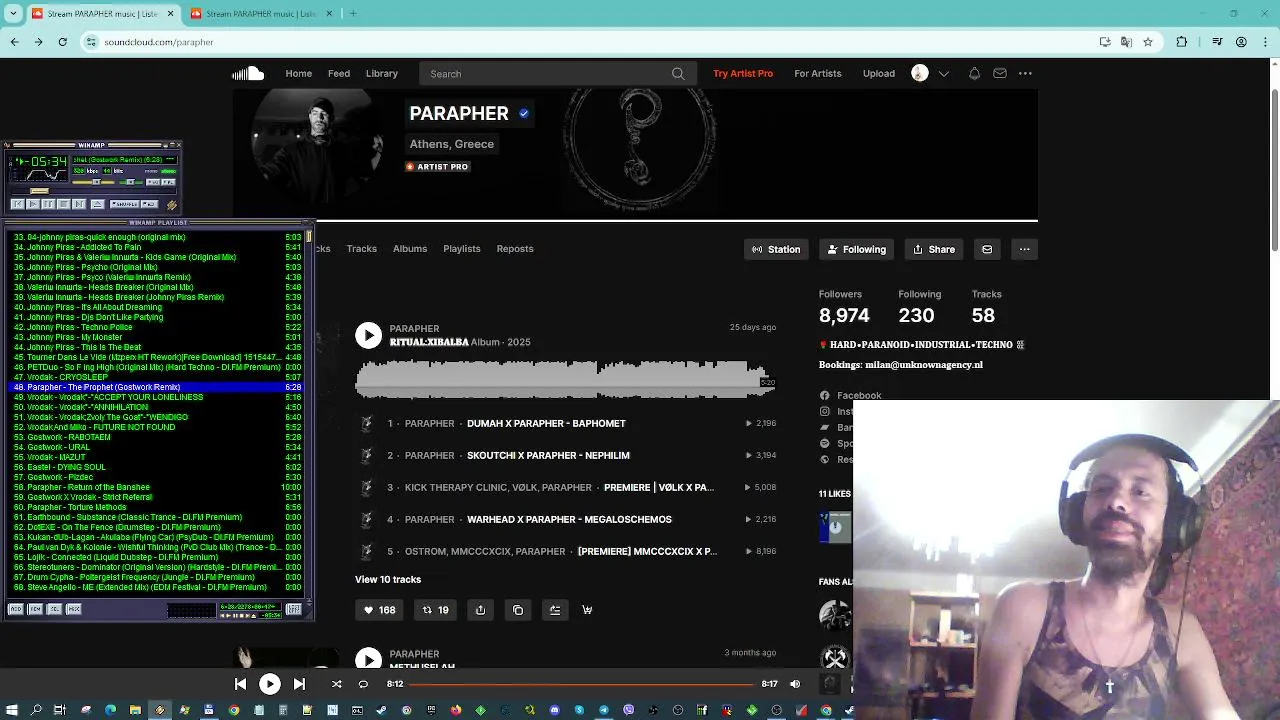Bookmark this page with the star icon
Screen dimensions: 1280x720
pyautogui.click(x=1148, y=42)
